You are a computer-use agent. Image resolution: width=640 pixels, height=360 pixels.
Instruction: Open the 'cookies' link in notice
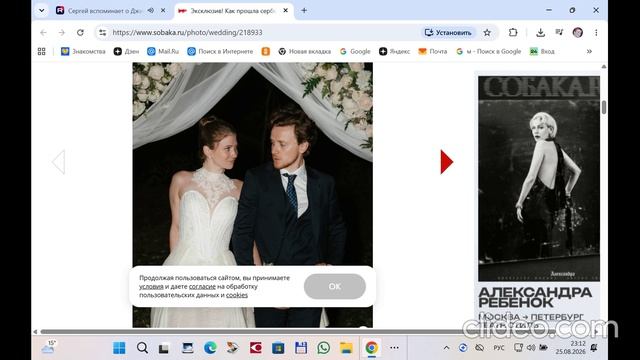tap(237, 295)
